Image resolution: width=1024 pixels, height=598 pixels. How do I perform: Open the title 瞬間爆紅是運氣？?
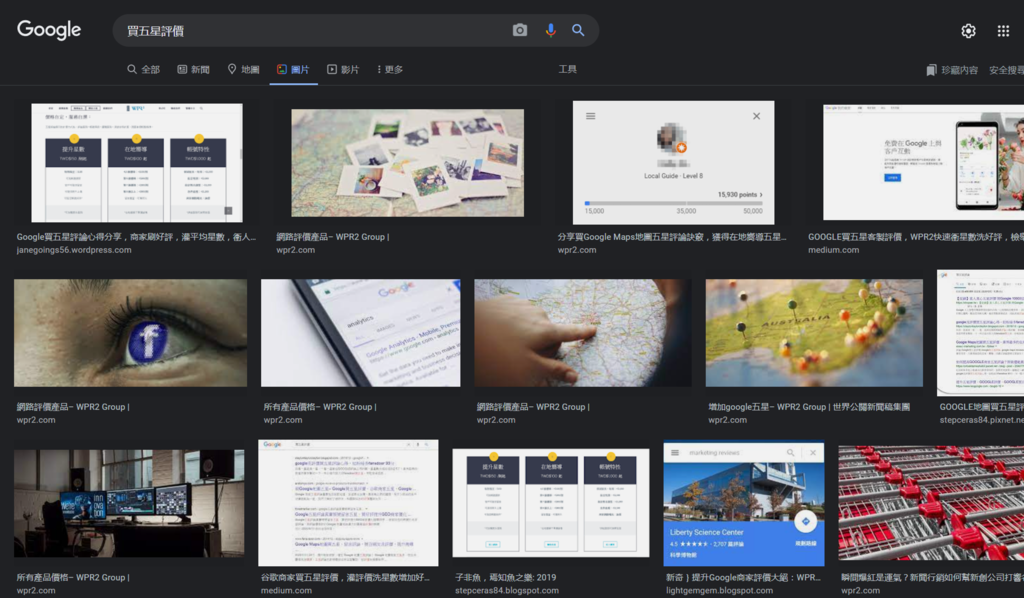point(933,577)
